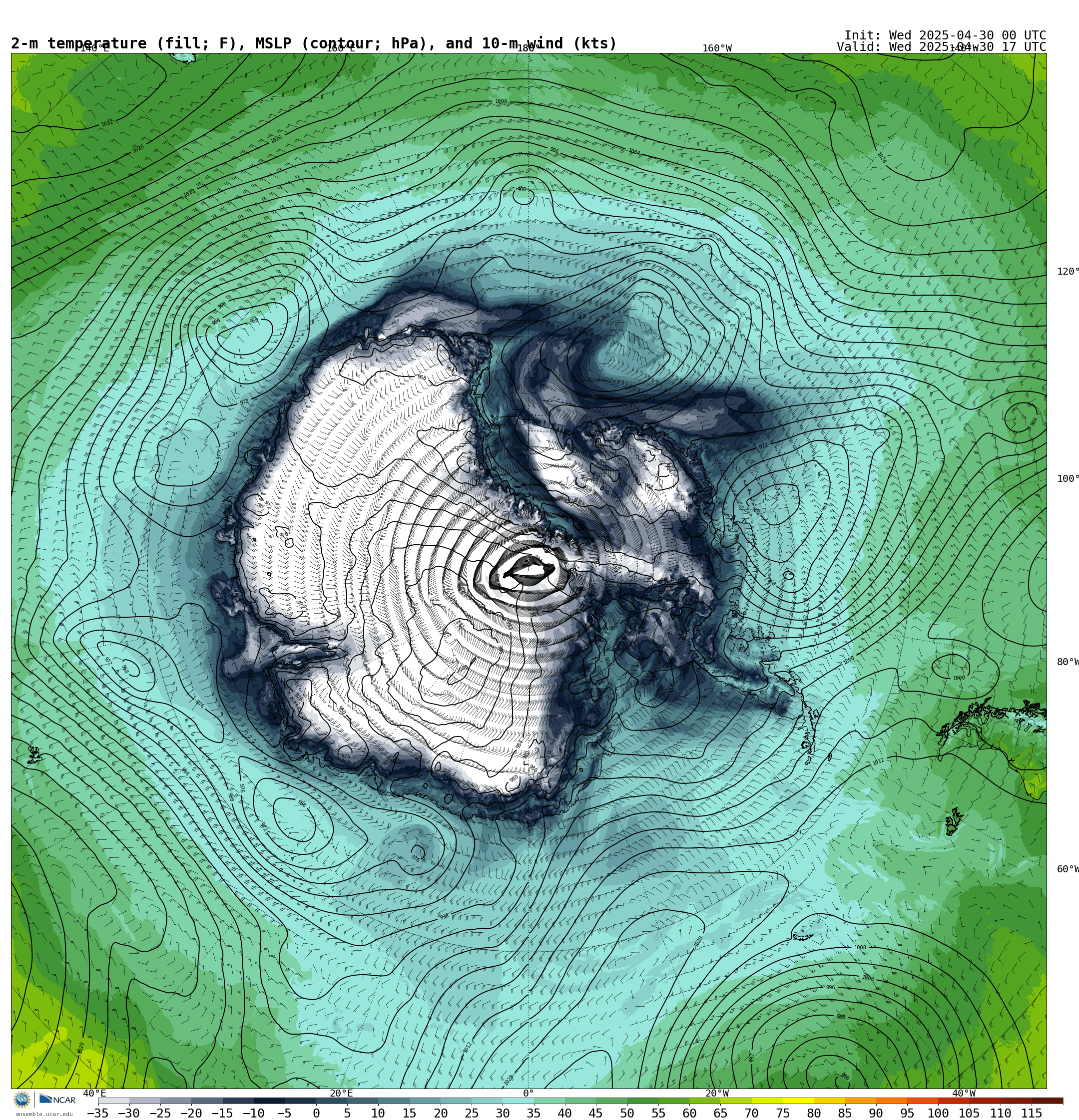This screenshot has width=1079, height=1120.
Task: Open the ensemble.ucar.edu link
Action: (44, 1115)
